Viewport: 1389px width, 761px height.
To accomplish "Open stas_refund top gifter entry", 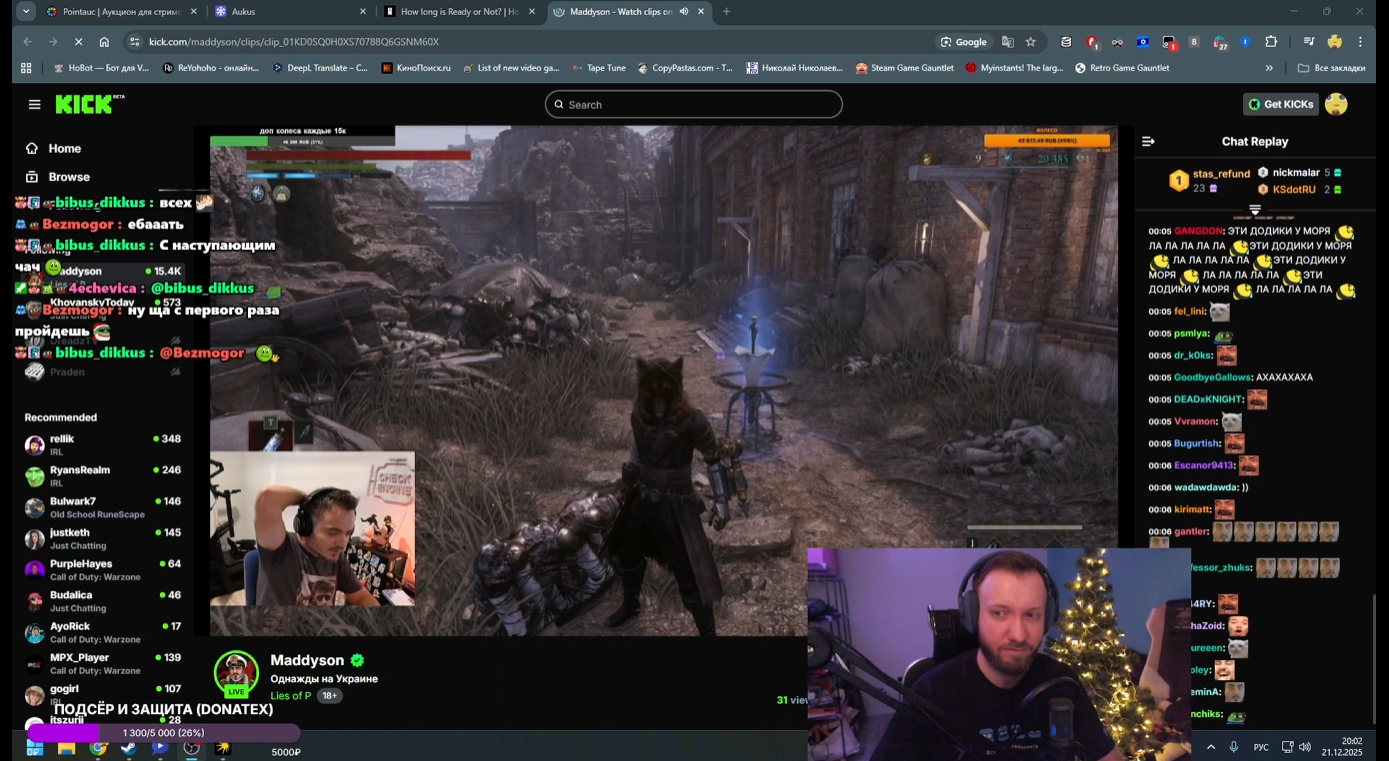I will pos(1209,180).
